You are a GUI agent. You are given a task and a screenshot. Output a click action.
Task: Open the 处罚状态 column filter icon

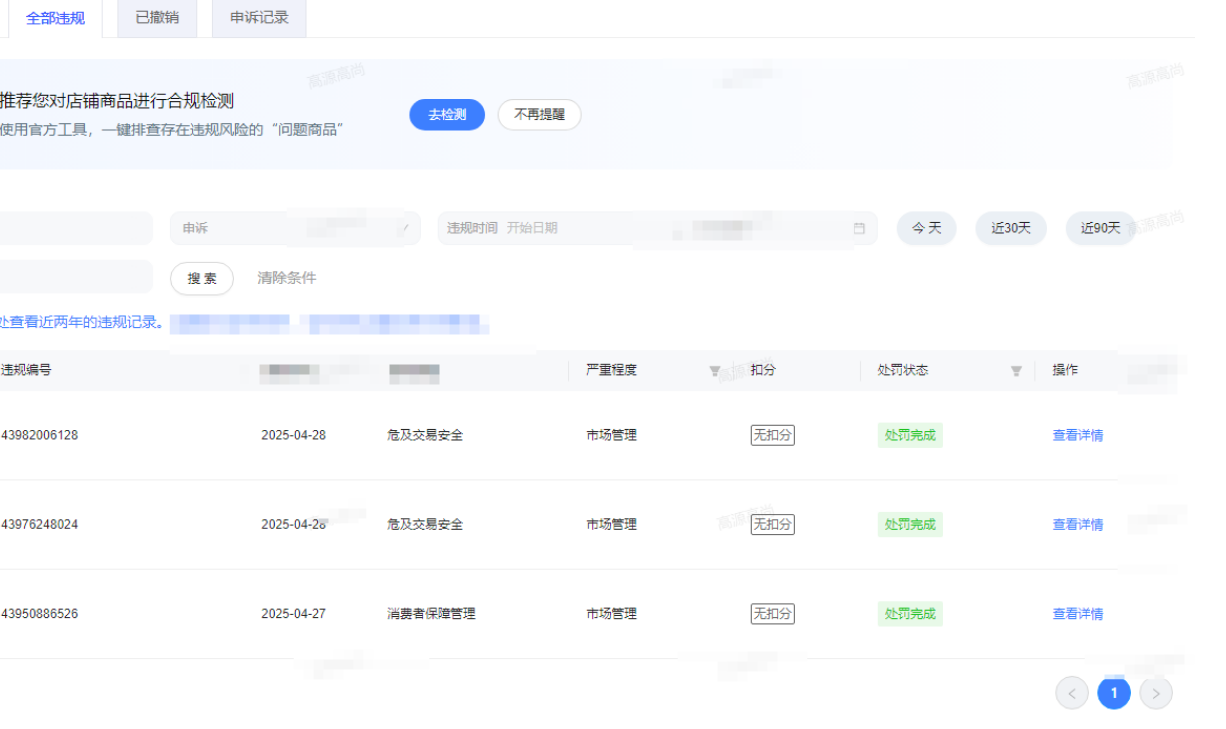point(1016,371)
